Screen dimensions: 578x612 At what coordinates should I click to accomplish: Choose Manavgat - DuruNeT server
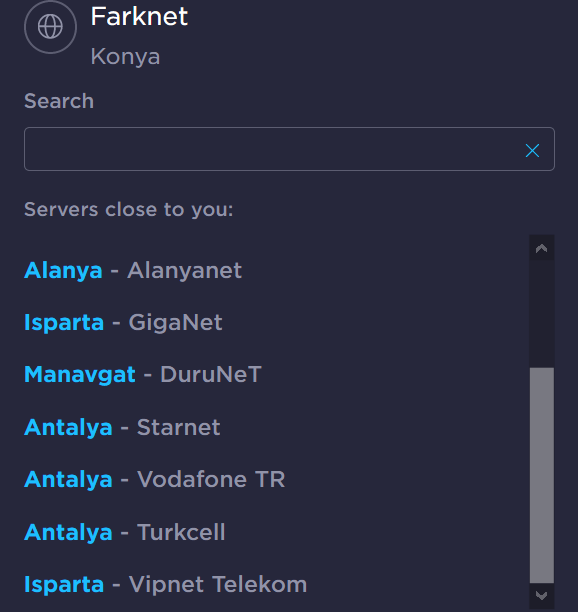[143, 375]
